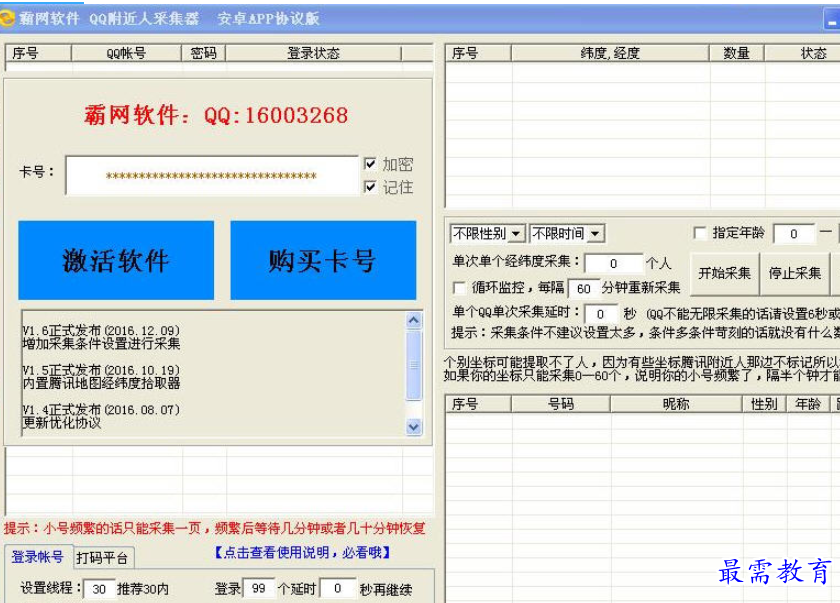Click the 延时 seconds field near 秒再继续

coord(338,588)
